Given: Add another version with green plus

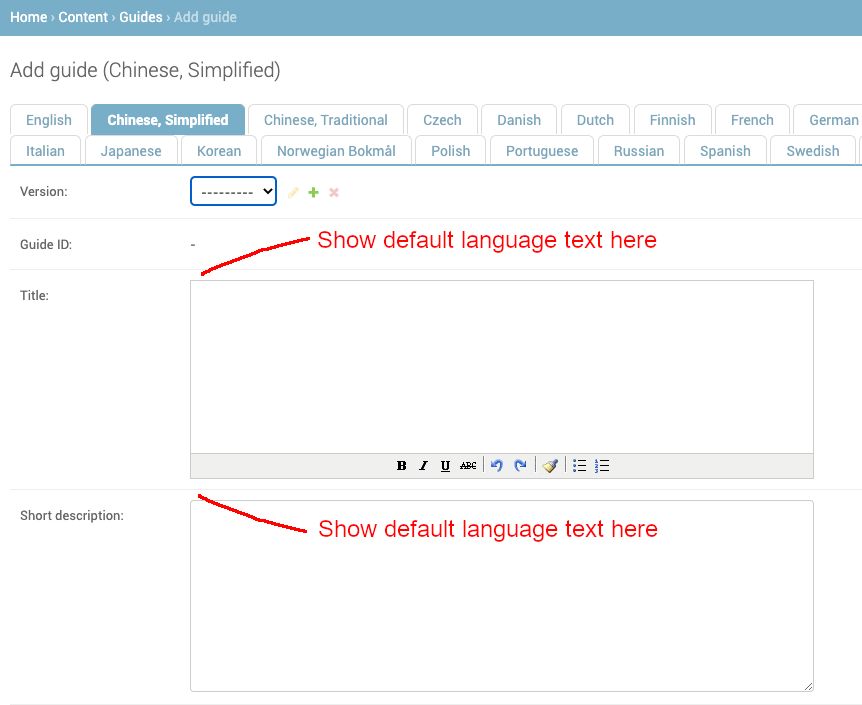Looking at the screenshot, I should 313,192.
